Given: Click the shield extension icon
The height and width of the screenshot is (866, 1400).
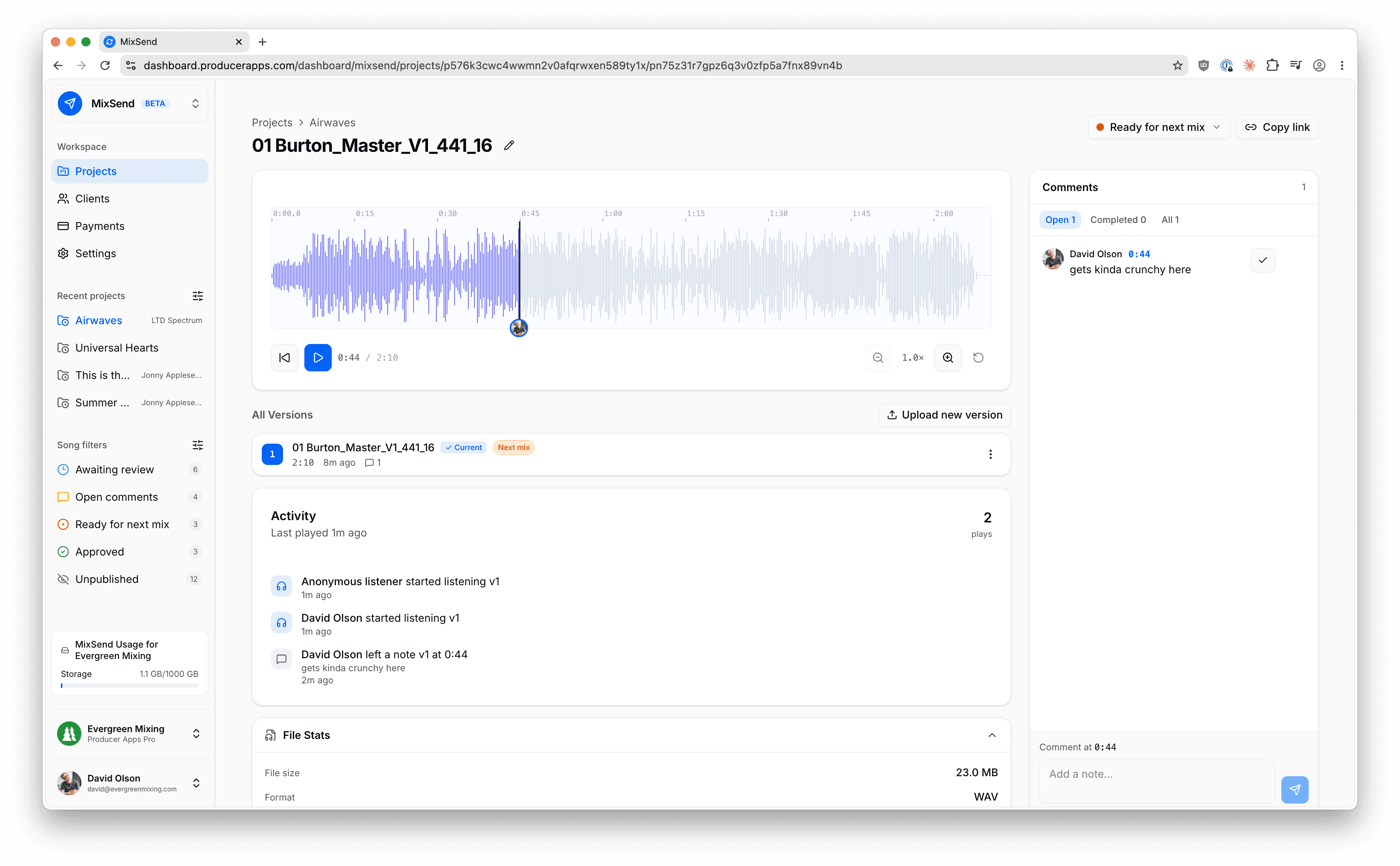Looking at the screenshot, I should [1204, 65].
